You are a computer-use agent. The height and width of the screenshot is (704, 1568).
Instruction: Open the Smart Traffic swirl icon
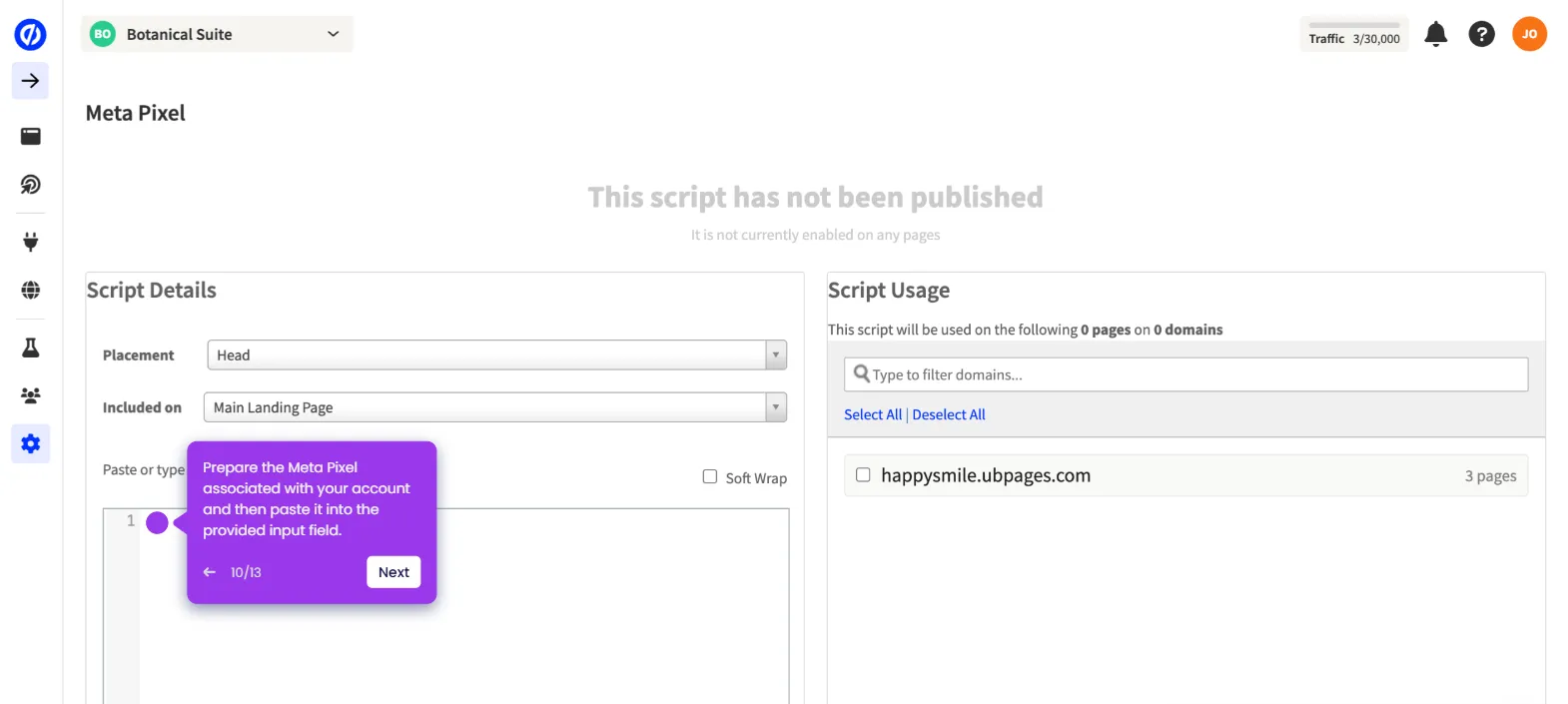30,185
